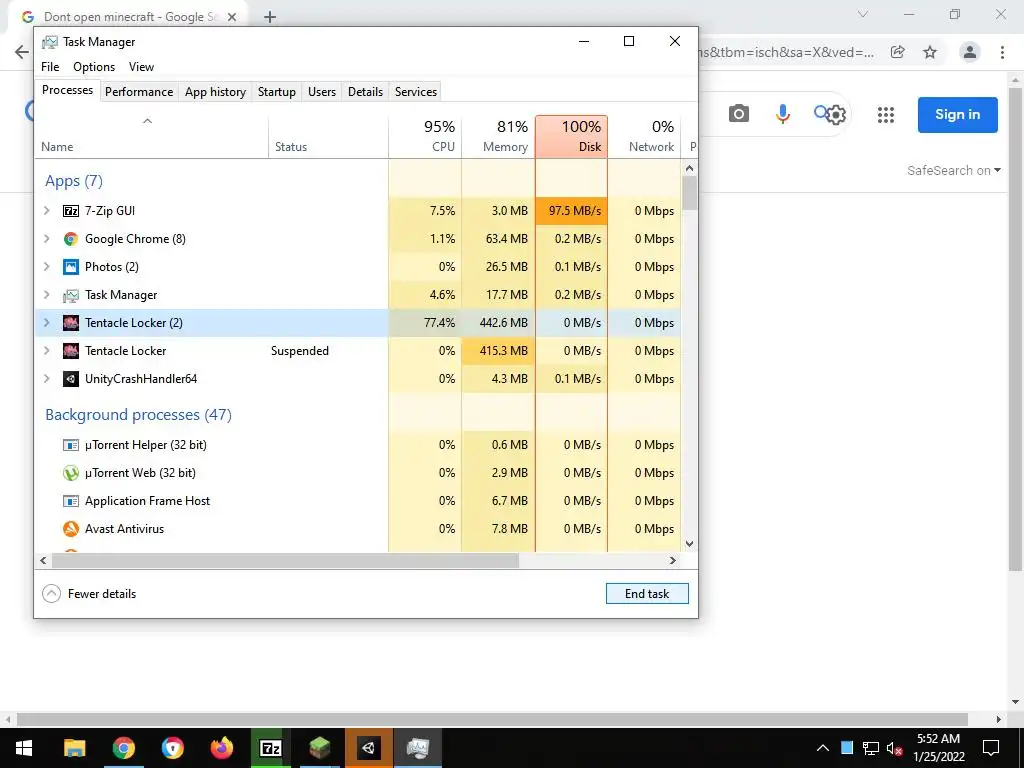Expand the Task Manager process row

click(46, 295)
